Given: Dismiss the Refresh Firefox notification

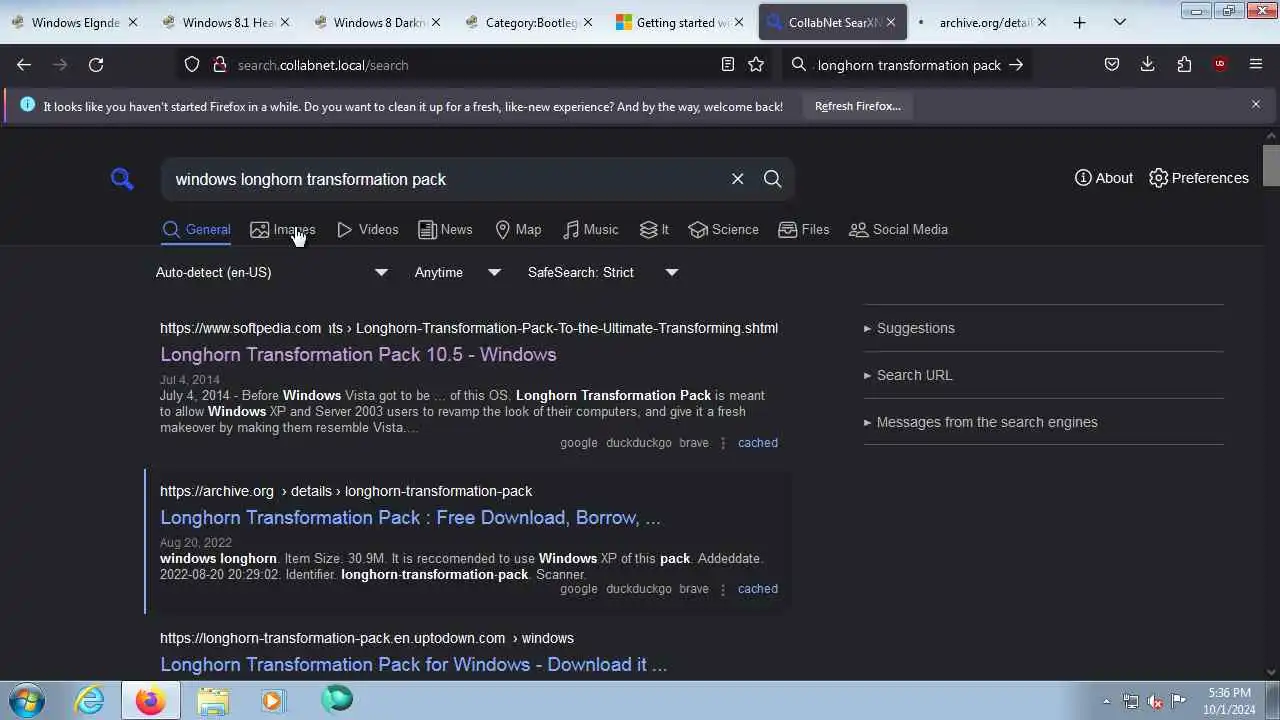Looking at the screenshot, I should click(x=1256, y=104).
